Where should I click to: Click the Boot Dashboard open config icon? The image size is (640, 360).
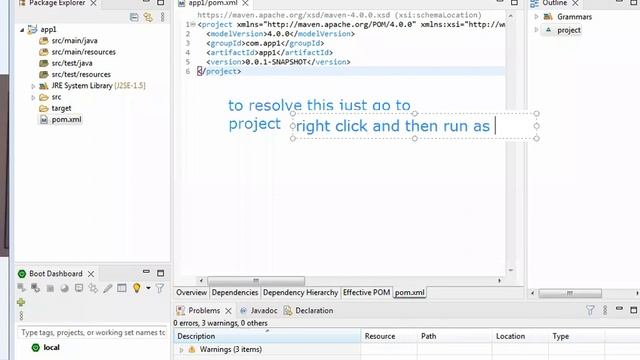click(93, 288)
